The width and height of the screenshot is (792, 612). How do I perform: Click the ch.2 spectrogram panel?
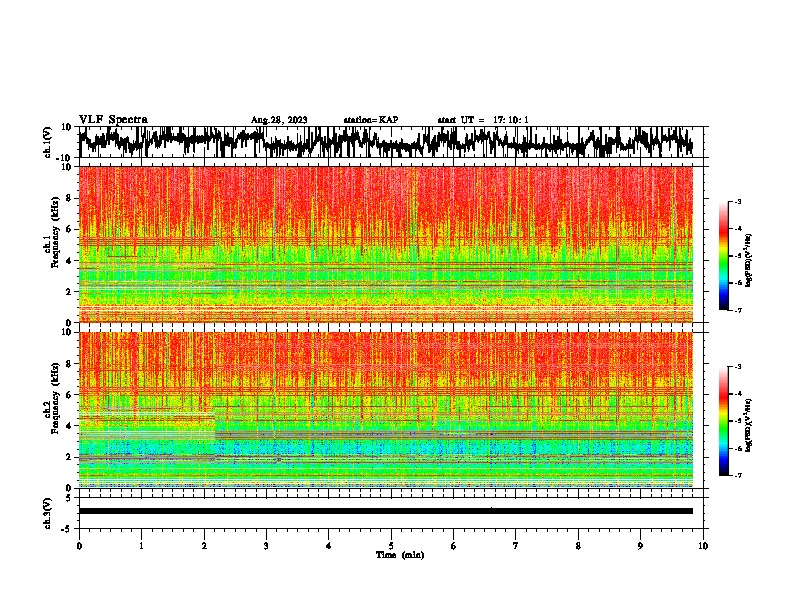tap(386, 410)
